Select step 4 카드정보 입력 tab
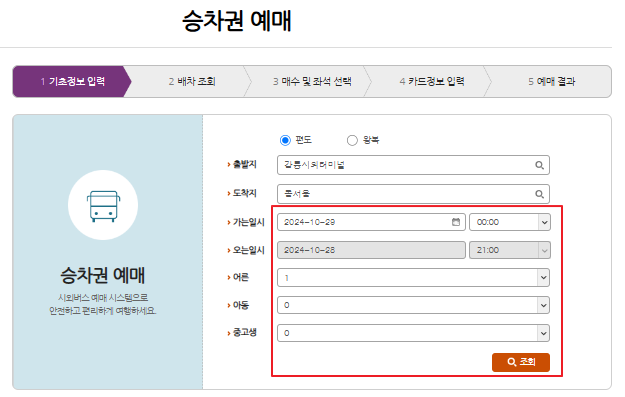 pos(432,81)
